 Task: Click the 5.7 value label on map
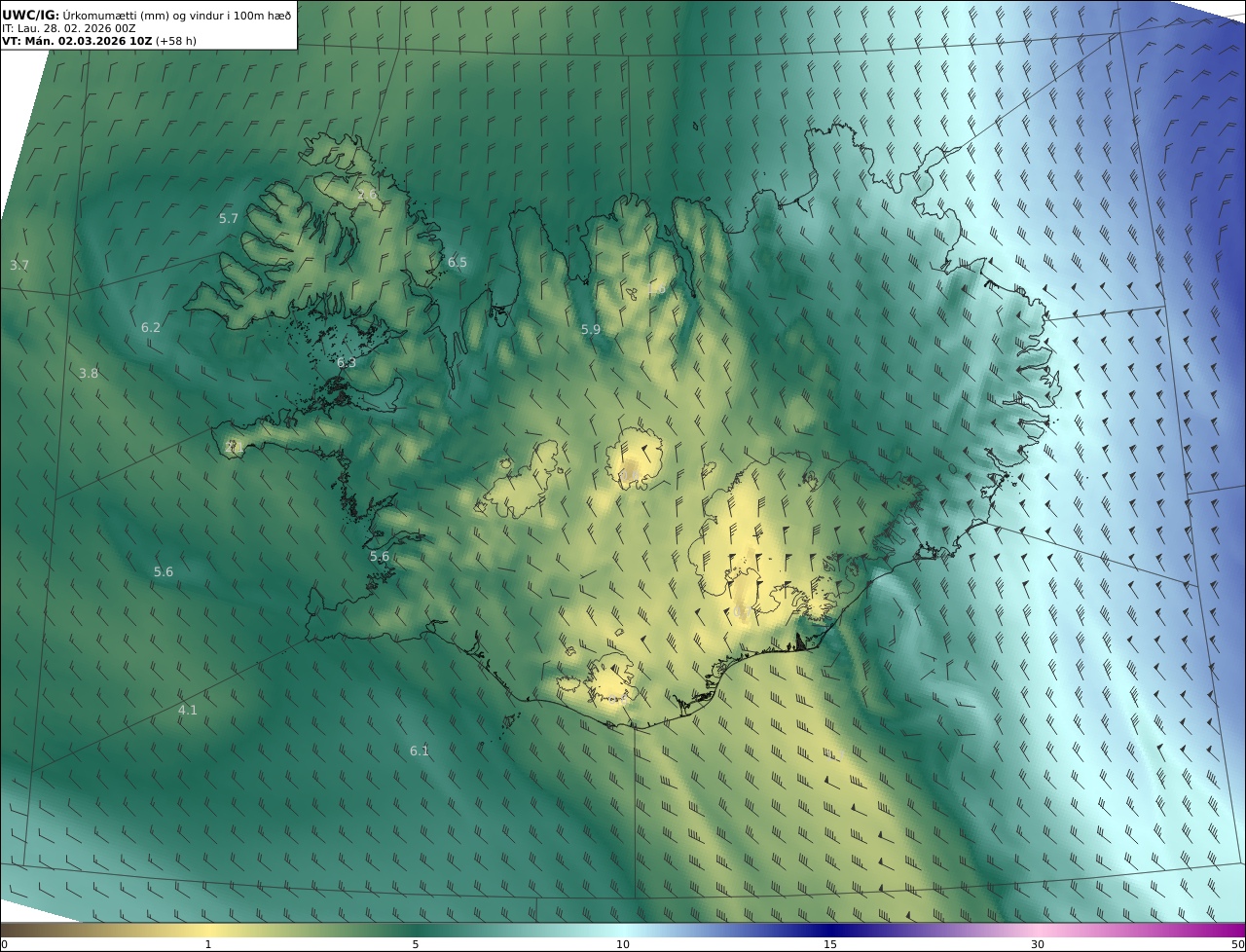pos(229,219)
